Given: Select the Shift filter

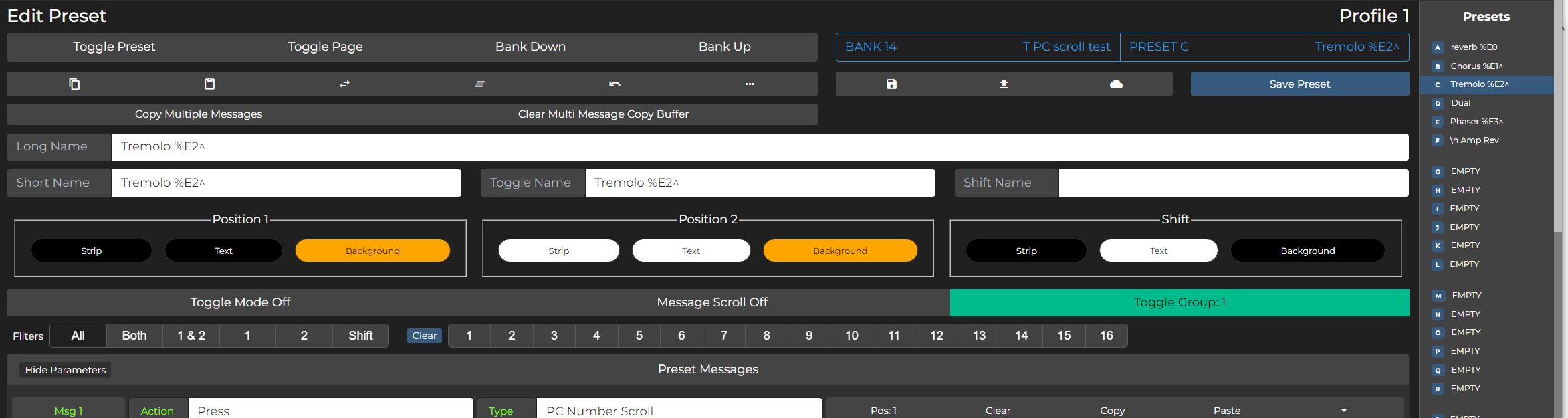Looking at the screenshot, I should [360, 336].
